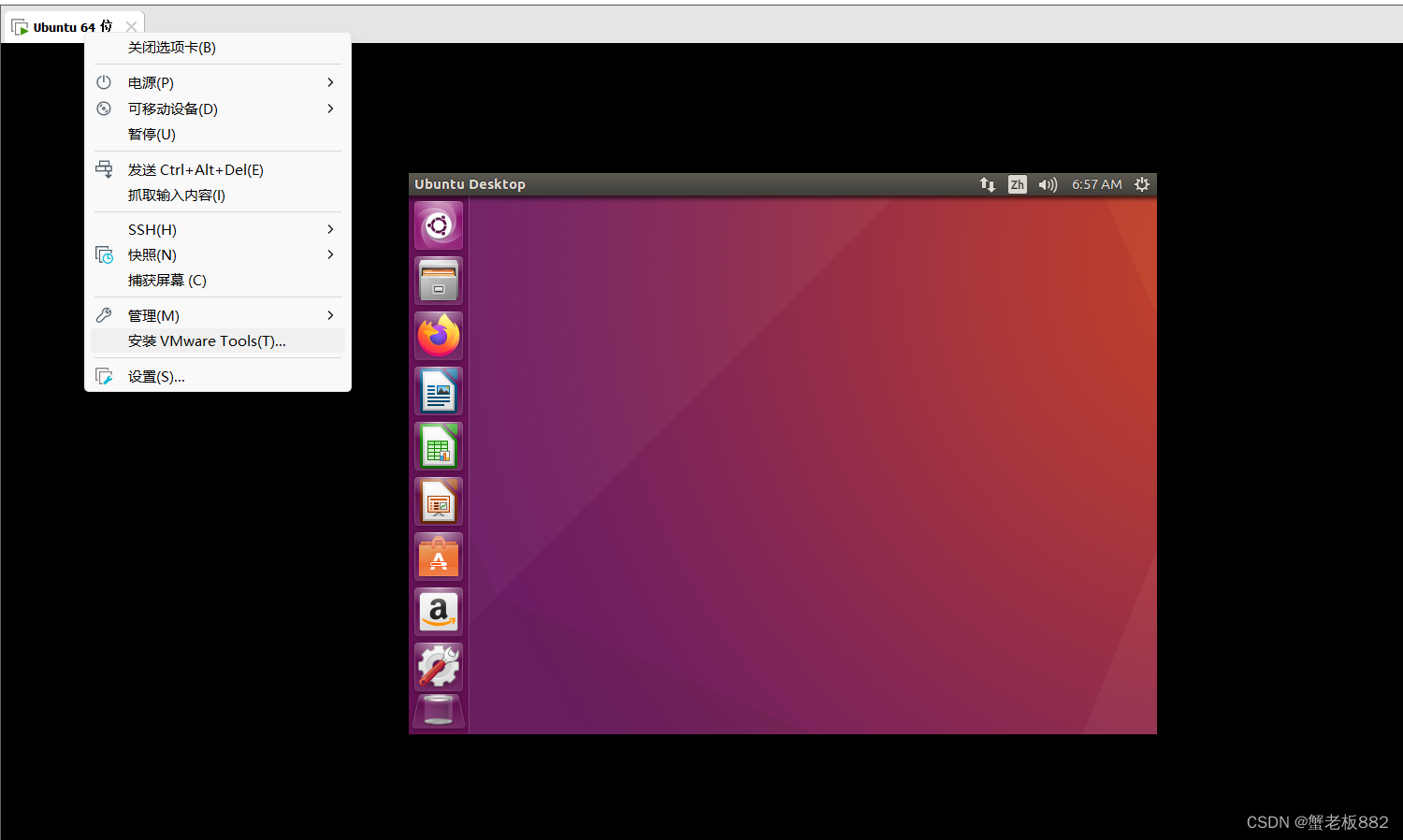Close the Ubuntu 64 位 tab
The height and width of the screenshot is (840, 1403).
point(131,27)
